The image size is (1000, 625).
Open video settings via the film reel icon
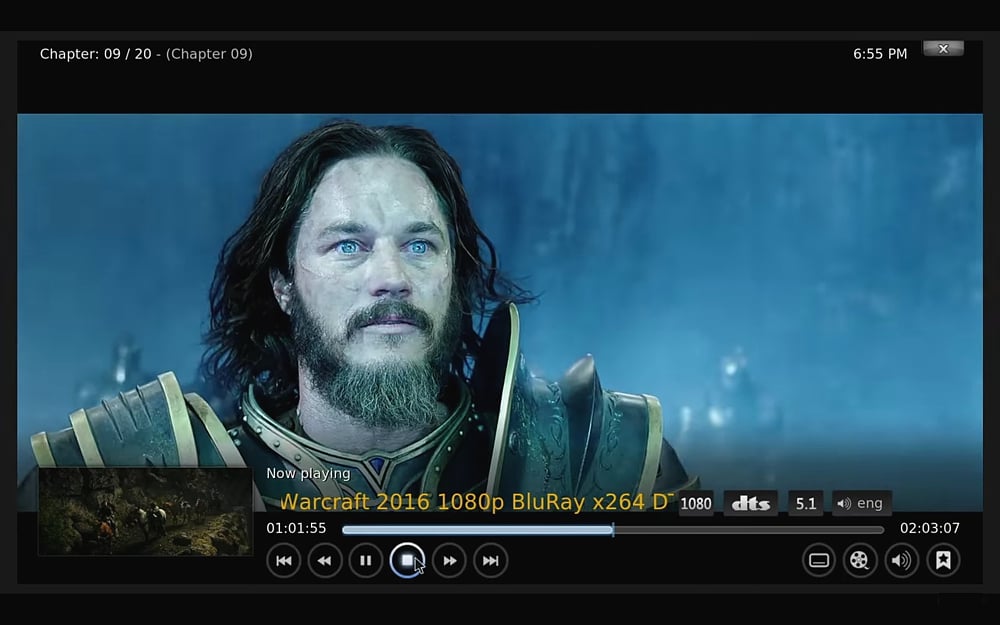860,560
